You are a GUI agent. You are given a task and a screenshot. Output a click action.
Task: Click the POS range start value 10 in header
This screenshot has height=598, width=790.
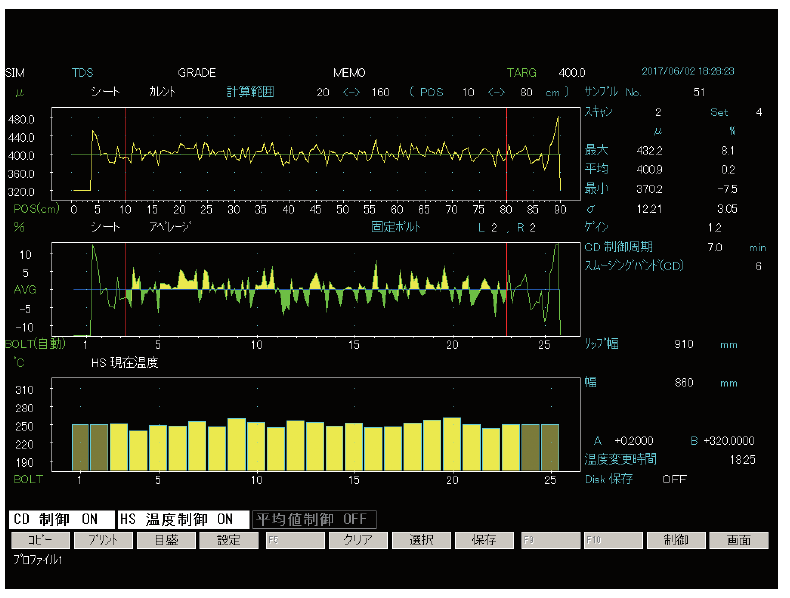468,92
